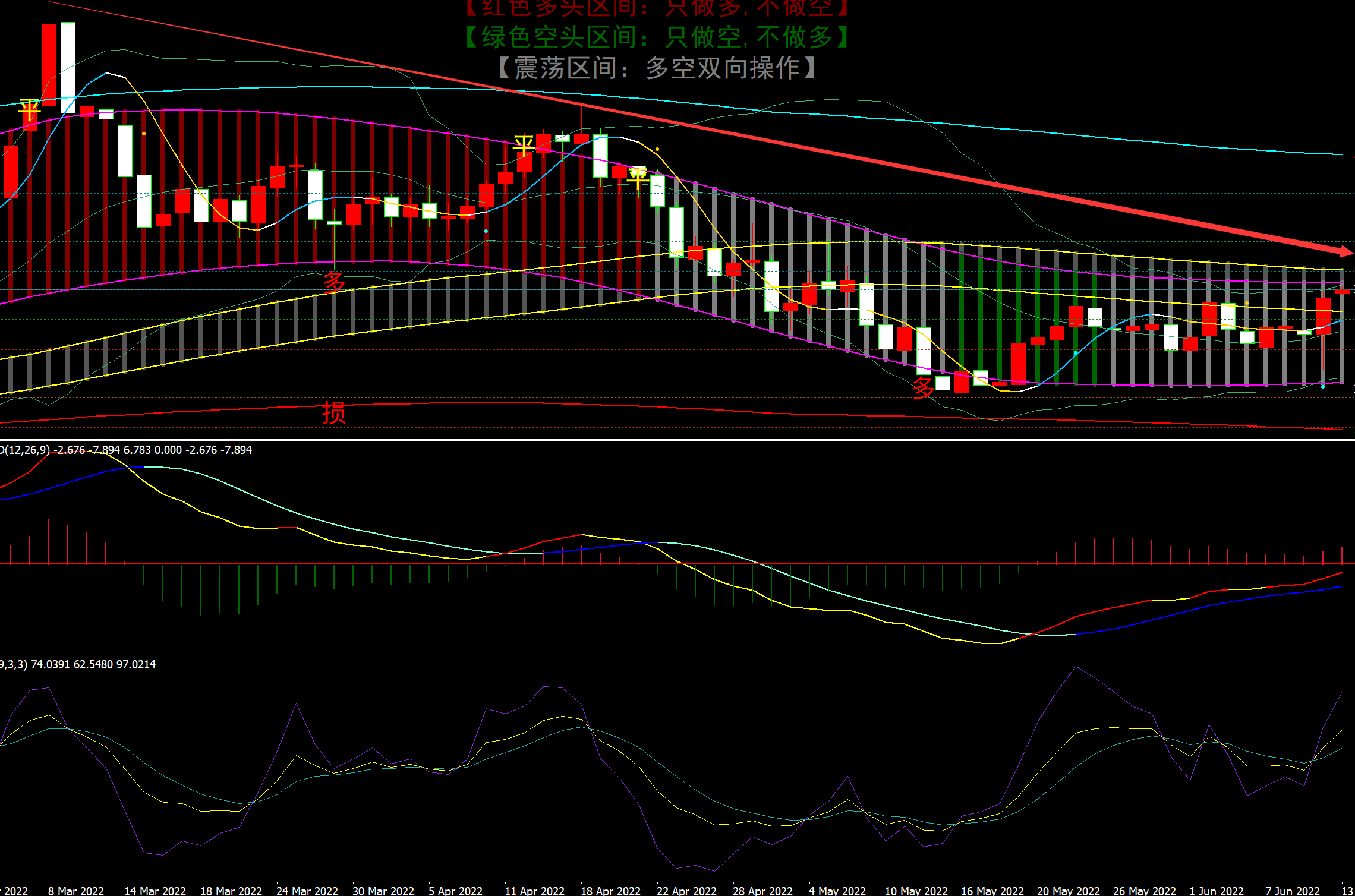This screenshot has height=896, width=1355.
Task: Select the yellow 平 marker at far left
Action: [29, 110]
